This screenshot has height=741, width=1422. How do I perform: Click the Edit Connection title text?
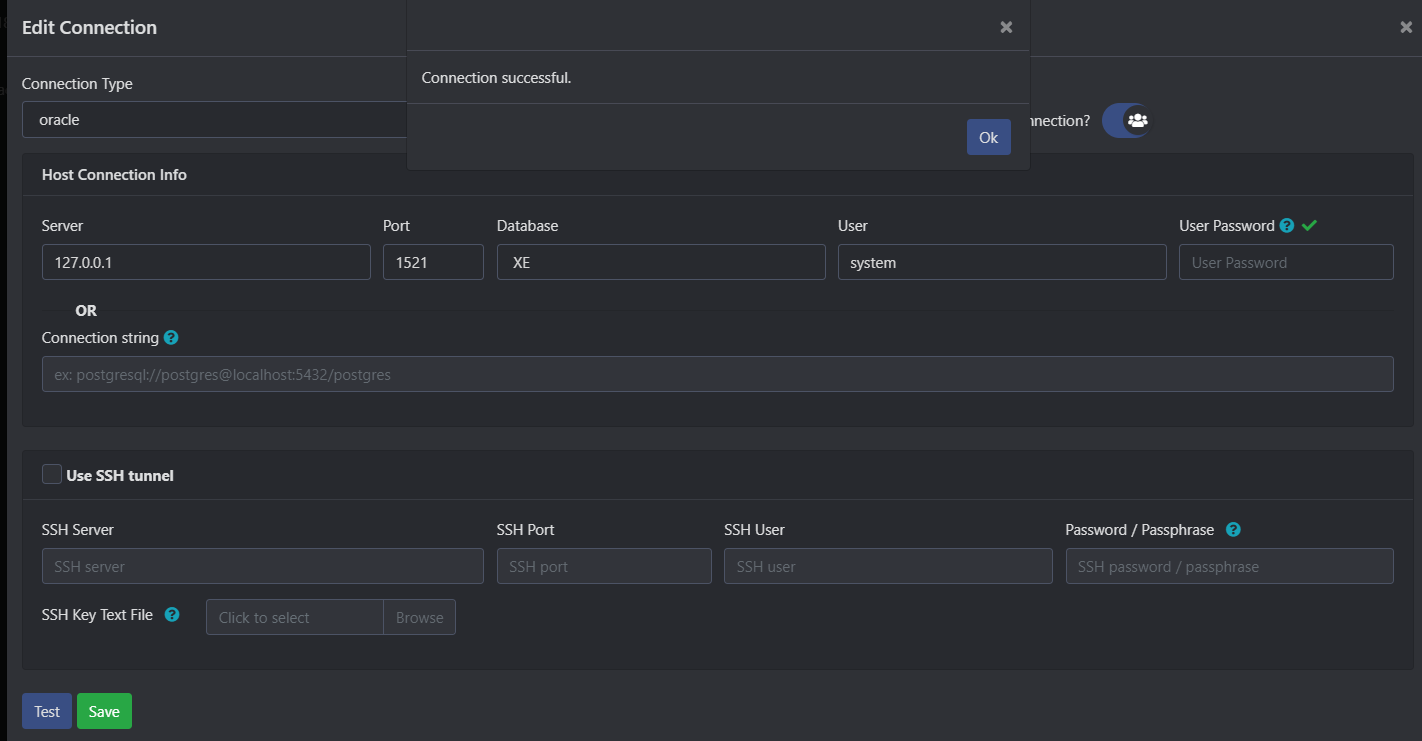coord(89,27)
